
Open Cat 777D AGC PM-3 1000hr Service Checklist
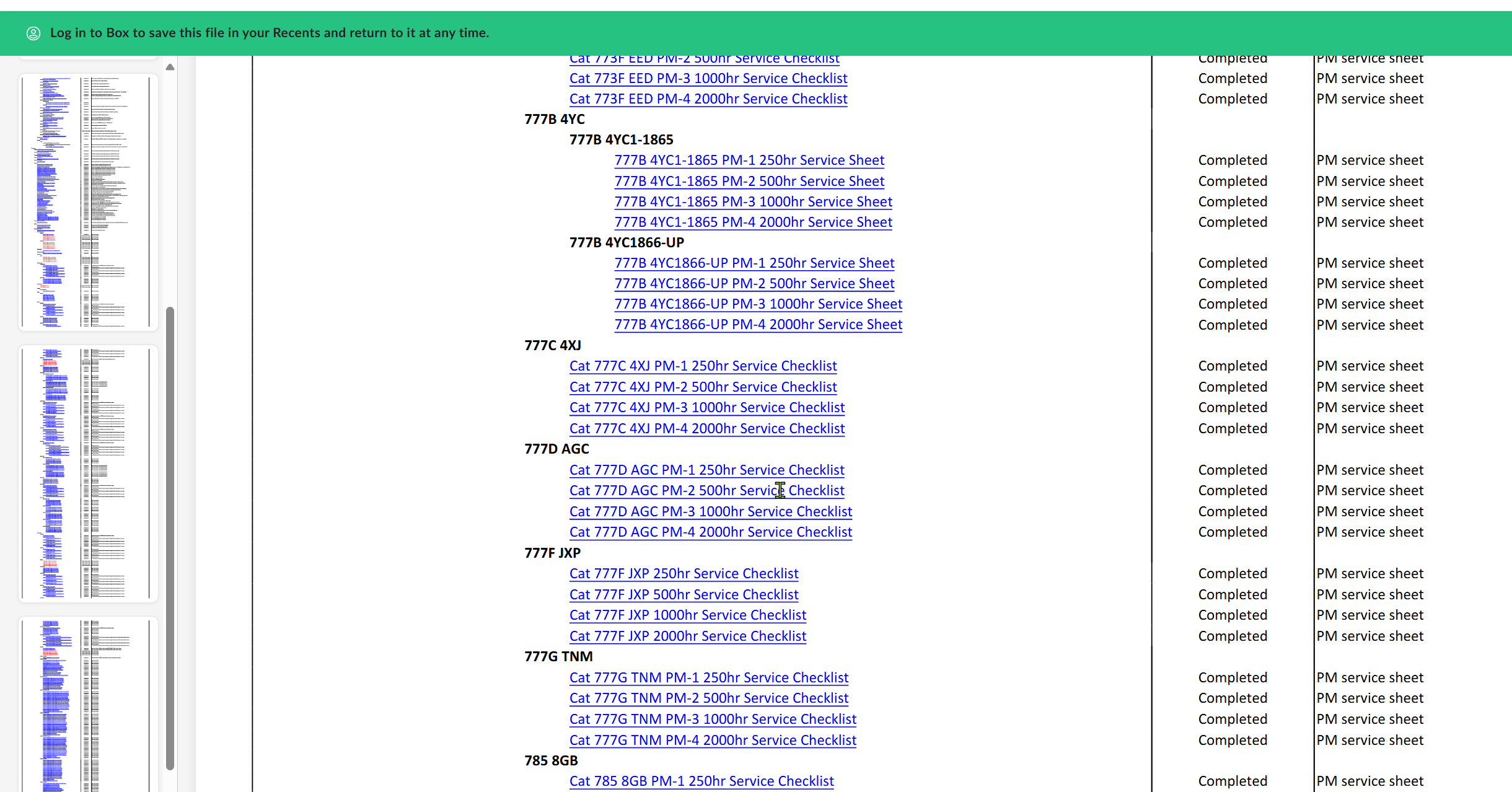pyautogui.click(x=711, y=511)
